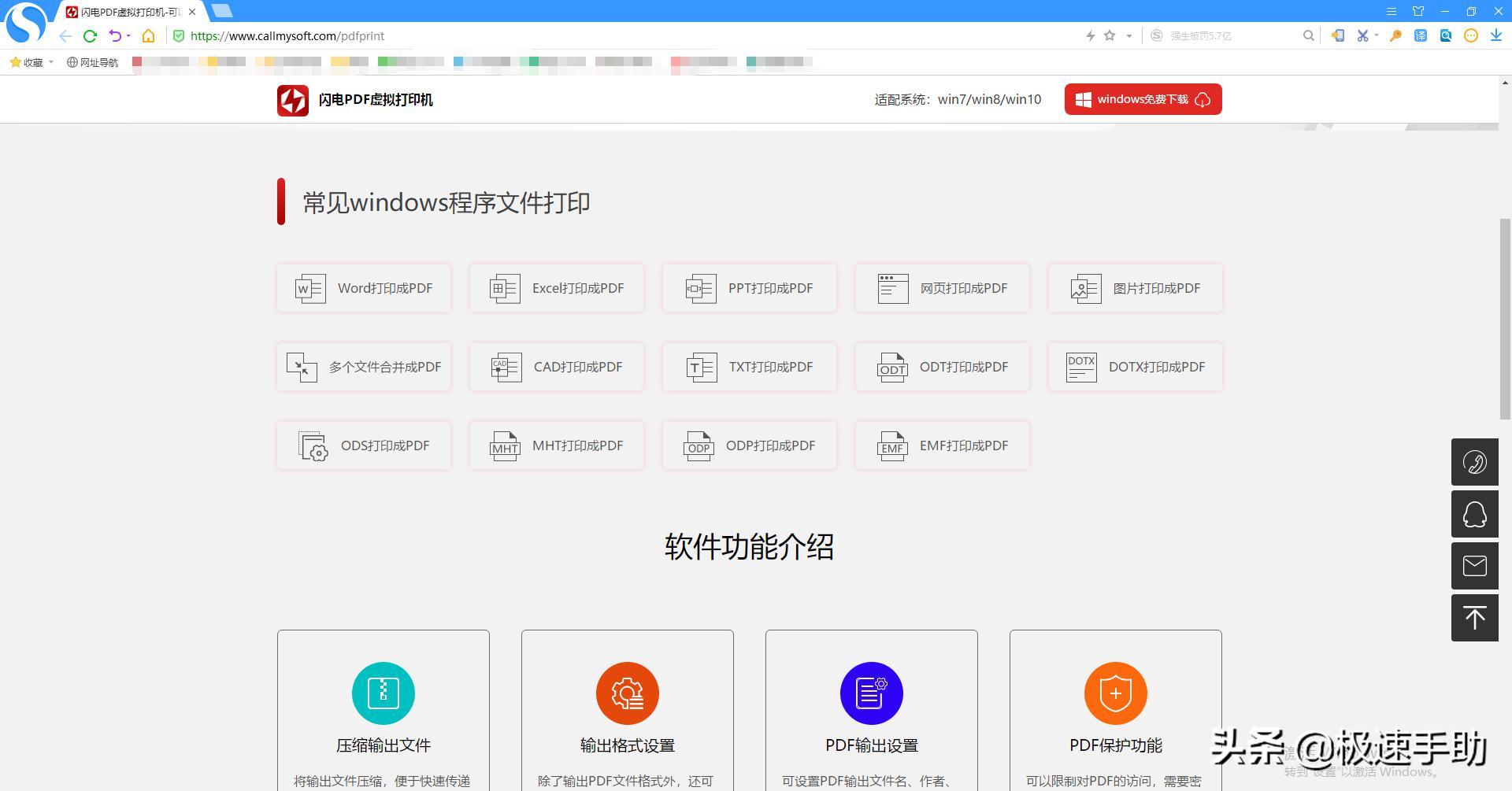Open the 图片打印成PDF option
The width and height of the screenshot is (1512, 791).
[x=1134, y=288]
